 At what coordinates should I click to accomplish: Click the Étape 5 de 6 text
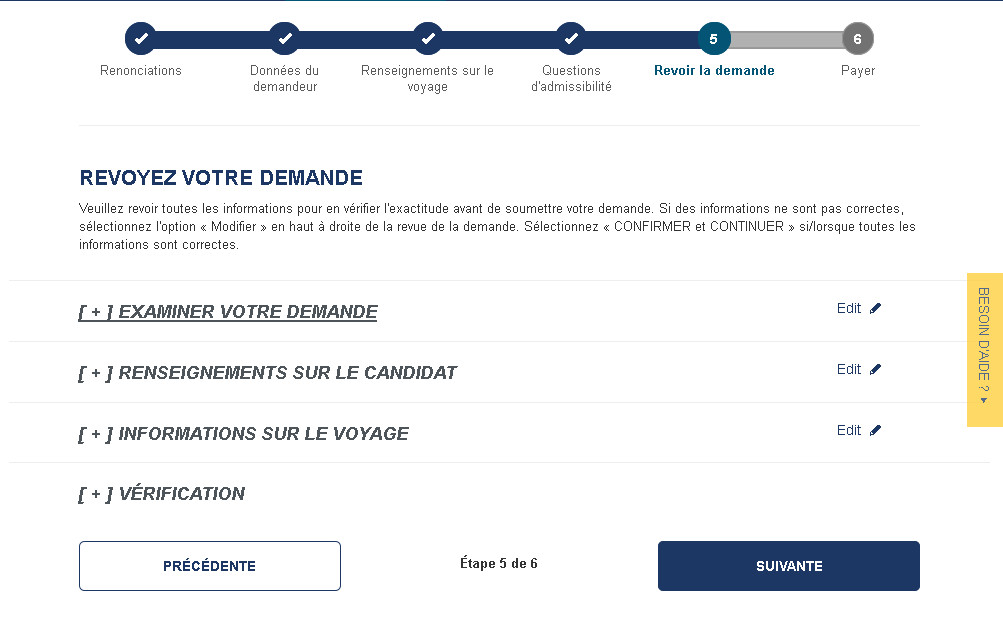(498, 563)
